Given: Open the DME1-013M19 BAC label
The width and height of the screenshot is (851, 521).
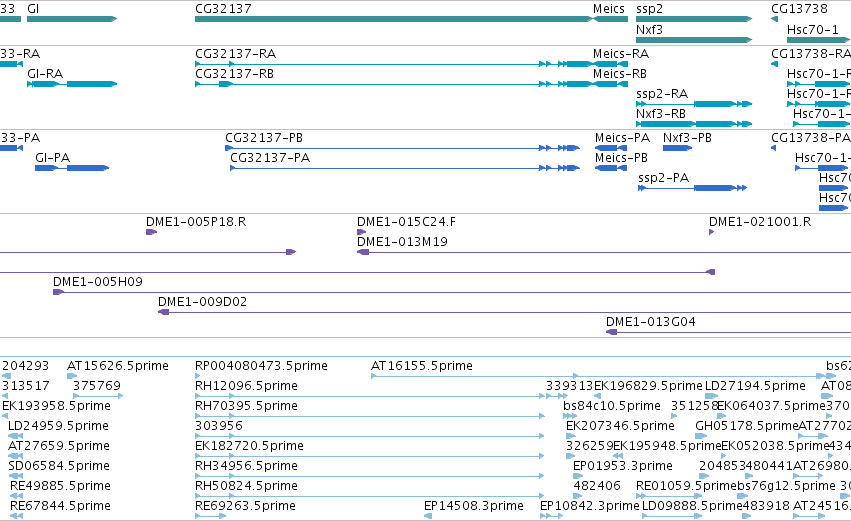Looking at the screenshot, I should [402, 242].
